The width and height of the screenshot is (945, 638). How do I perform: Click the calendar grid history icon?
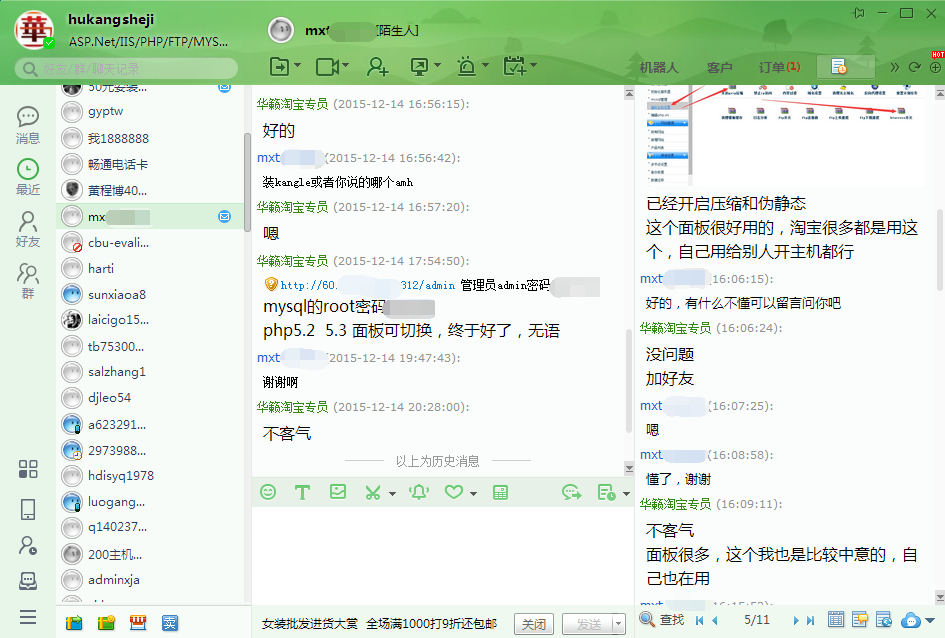click(836, 619)
